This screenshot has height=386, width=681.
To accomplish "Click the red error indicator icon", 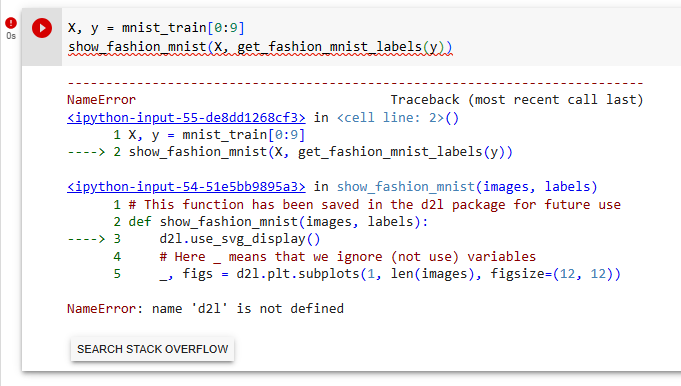I will (11, 23).
